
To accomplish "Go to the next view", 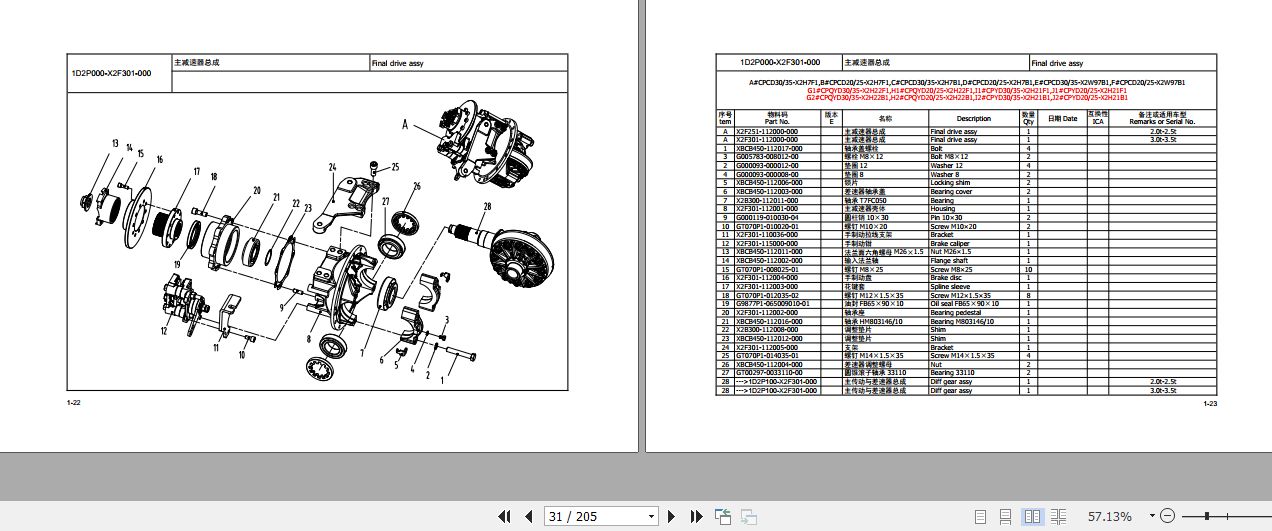I will pyautogui.click(x=747, y=516).
